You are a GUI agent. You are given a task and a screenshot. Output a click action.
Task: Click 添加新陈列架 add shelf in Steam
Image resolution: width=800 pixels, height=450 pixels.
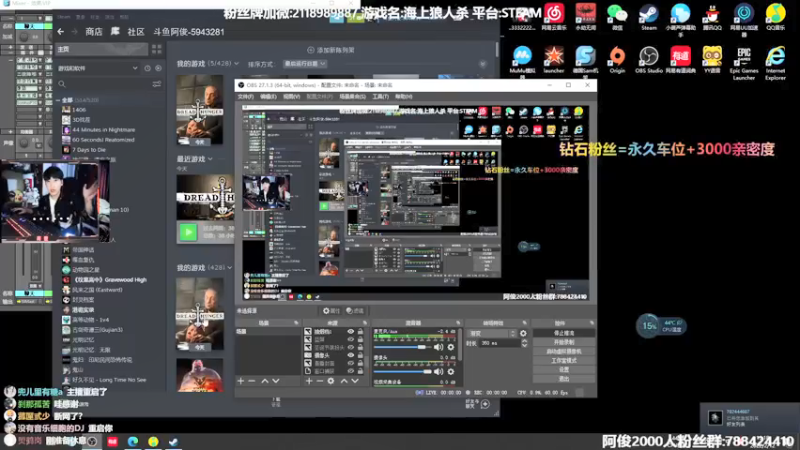pos(331,50)
